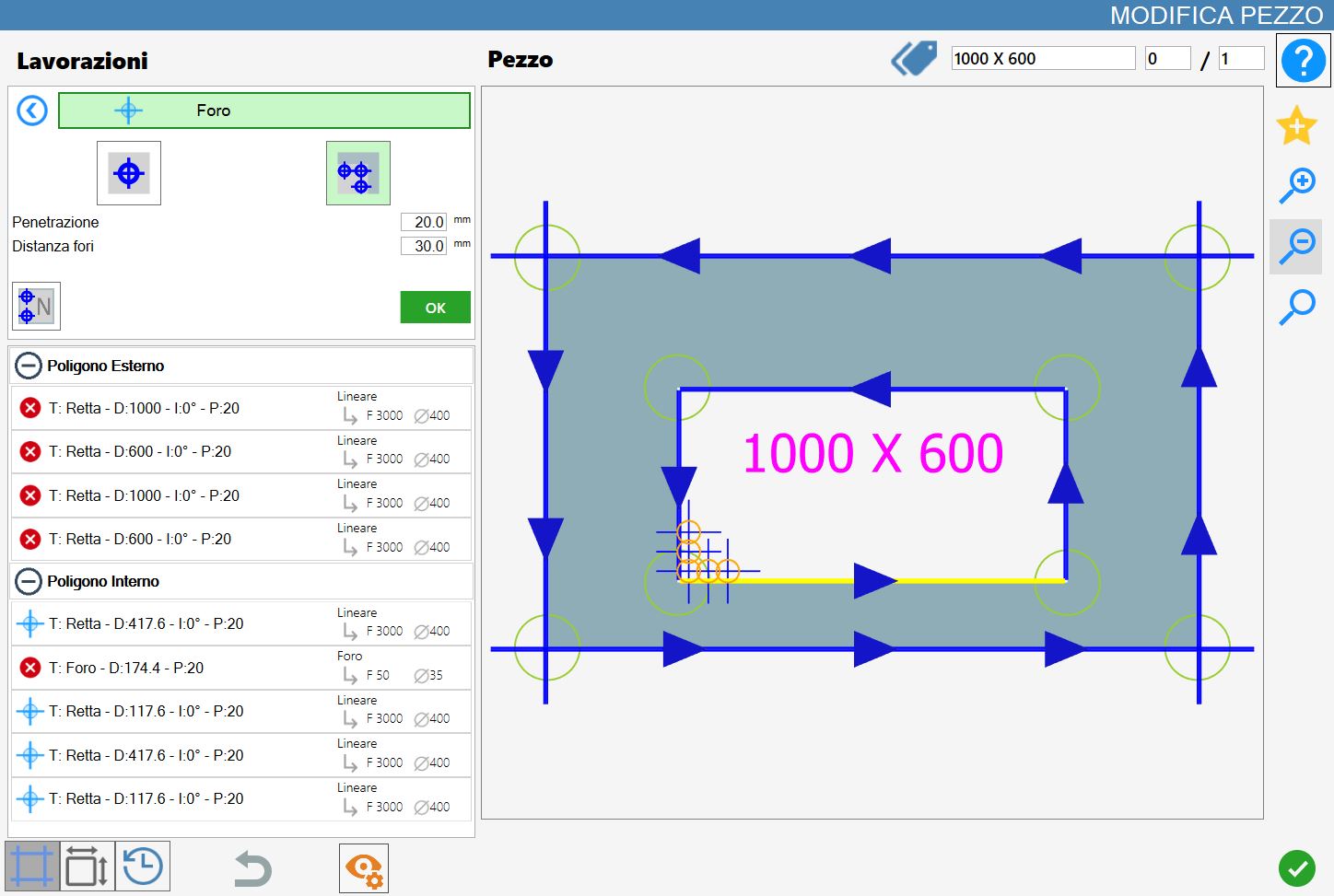This screenshot has width=1334, height=896.
Task: Zoom in with plus magnifier
Action: [x=1297, y=185]
